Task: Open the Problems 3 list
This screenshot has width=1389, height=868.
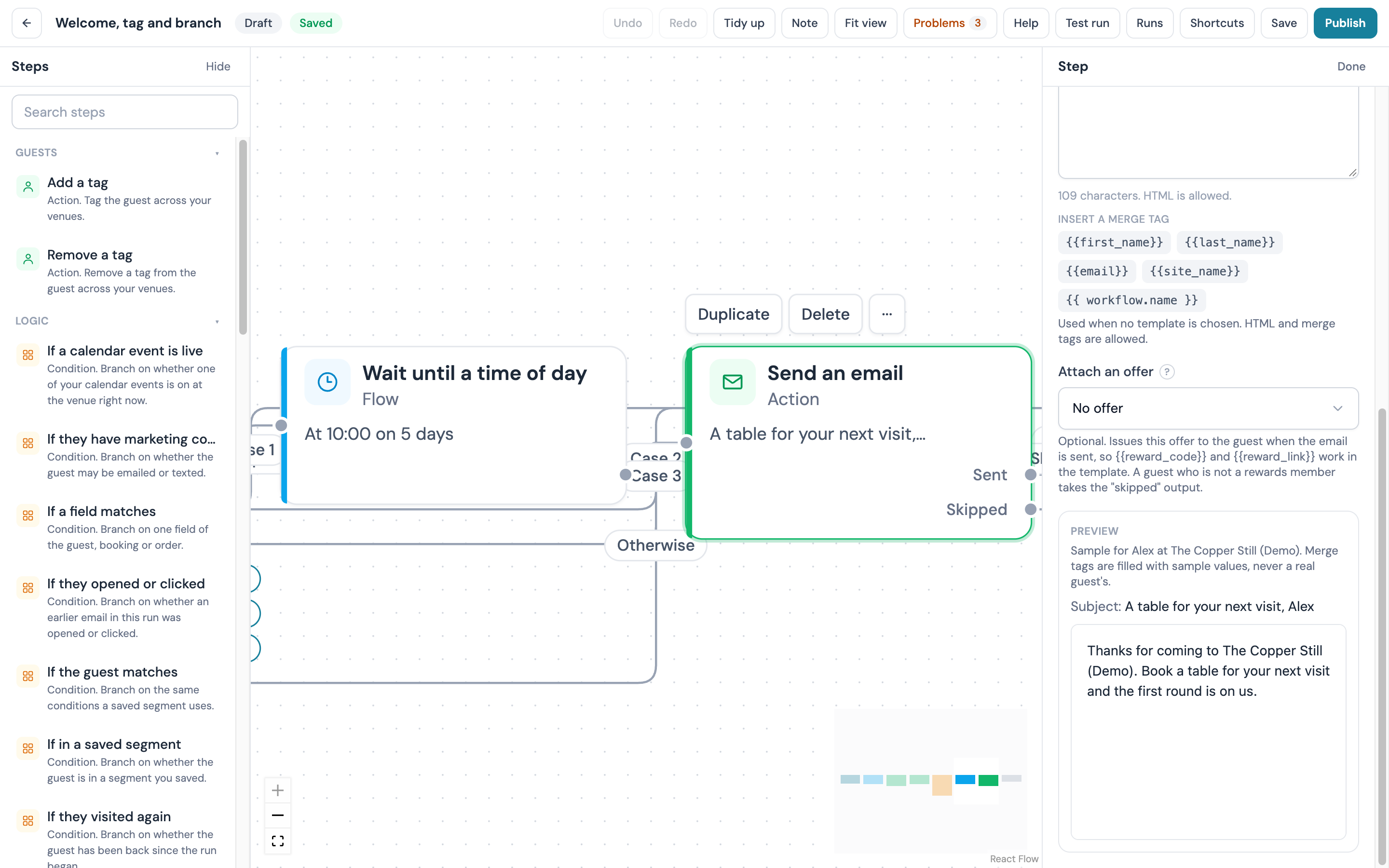Action: point(950,23)
